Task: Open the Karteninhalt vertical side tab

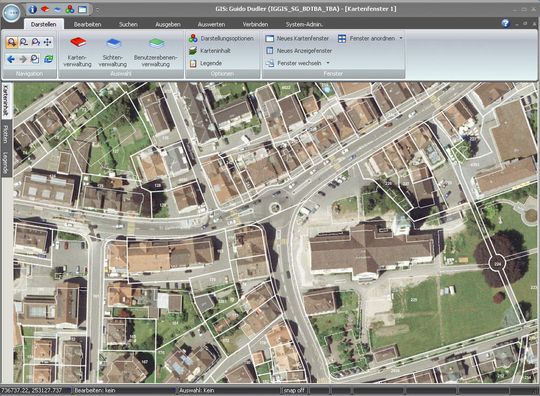Action: [x=6, y=101]
